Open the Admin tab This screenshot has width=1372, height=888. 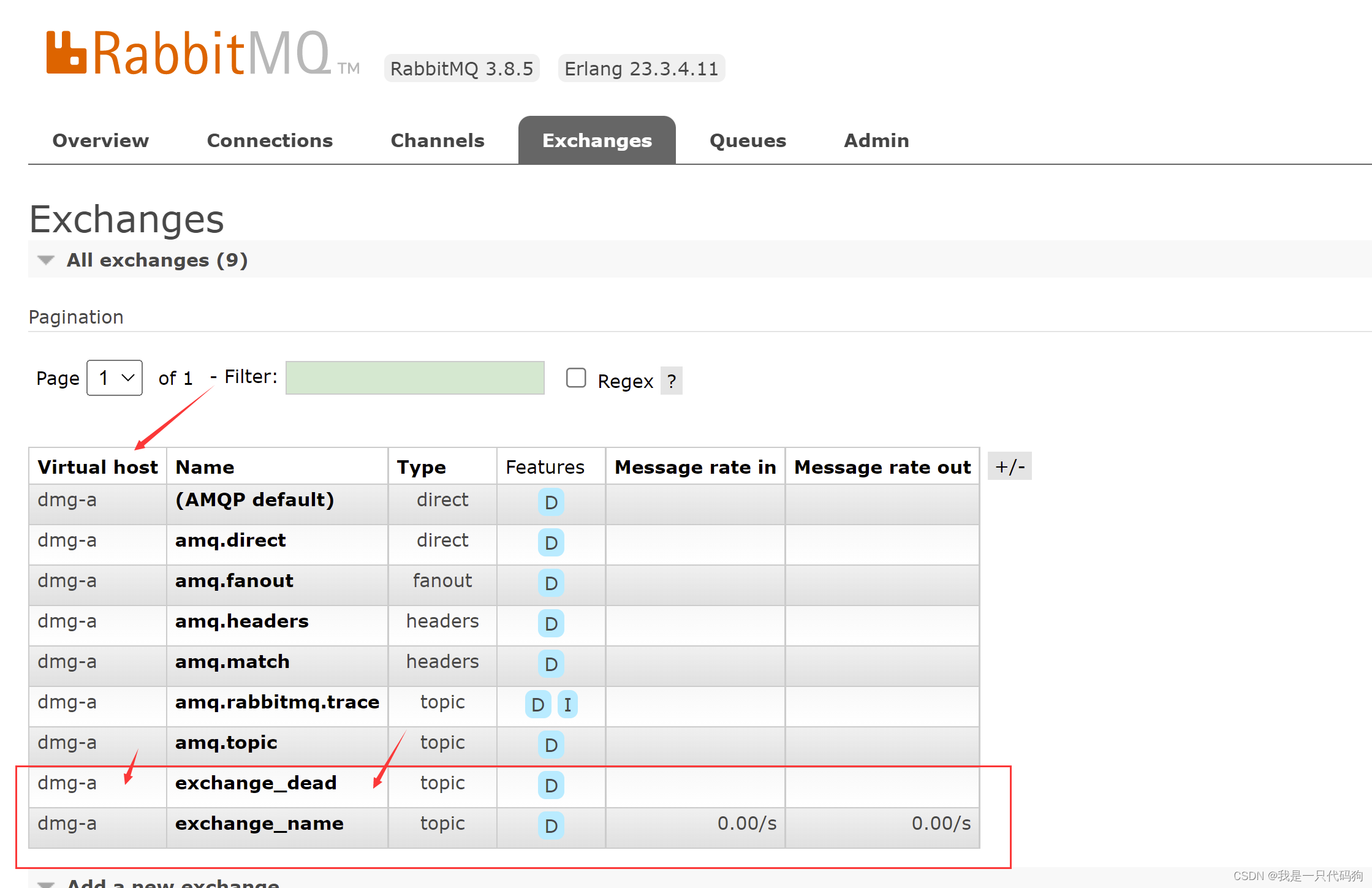point(876,140)
